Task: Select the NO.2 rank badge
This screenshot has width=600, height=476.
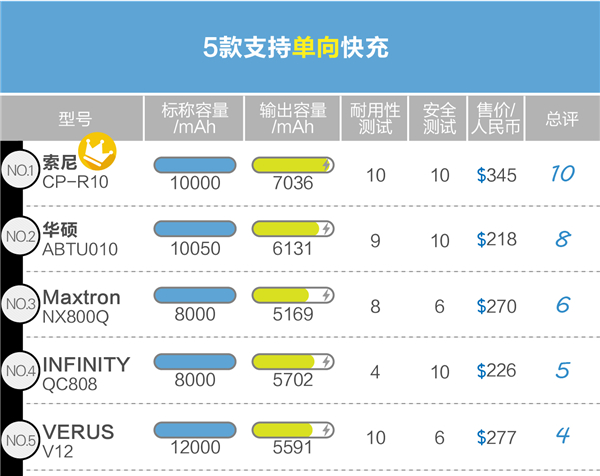Action: click(21, 238)
